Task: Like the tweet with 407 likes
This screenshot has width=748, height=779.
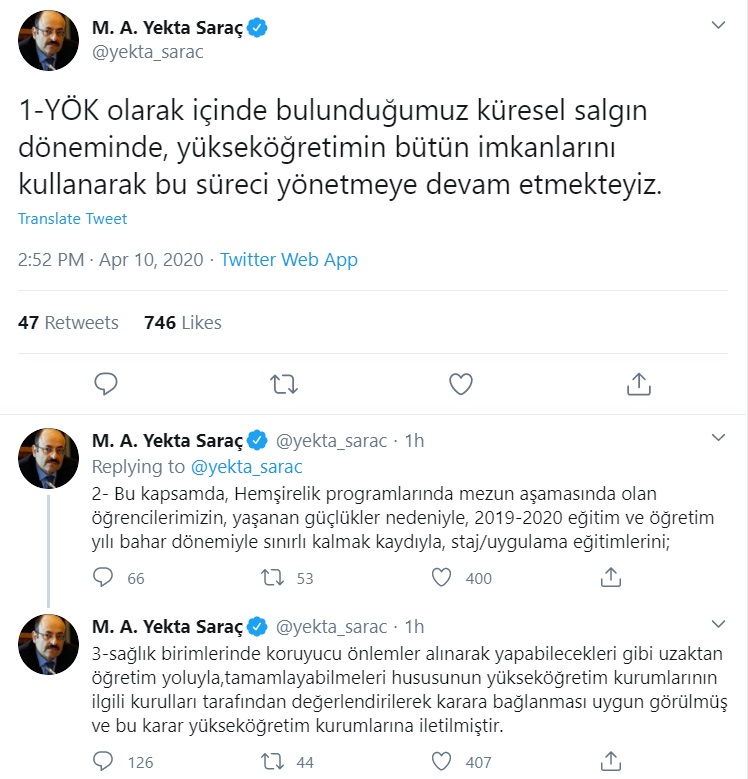Action: (442, 761)
